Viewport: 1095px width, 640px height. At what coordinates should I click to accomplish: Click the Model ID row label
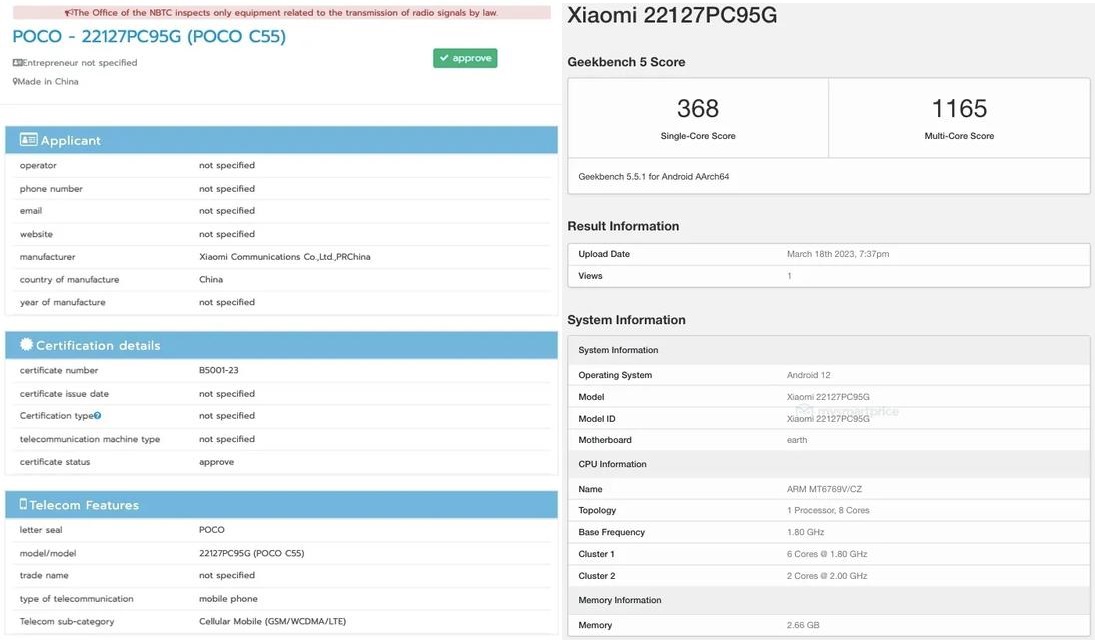pyautogui.click(x=597, y=419)
